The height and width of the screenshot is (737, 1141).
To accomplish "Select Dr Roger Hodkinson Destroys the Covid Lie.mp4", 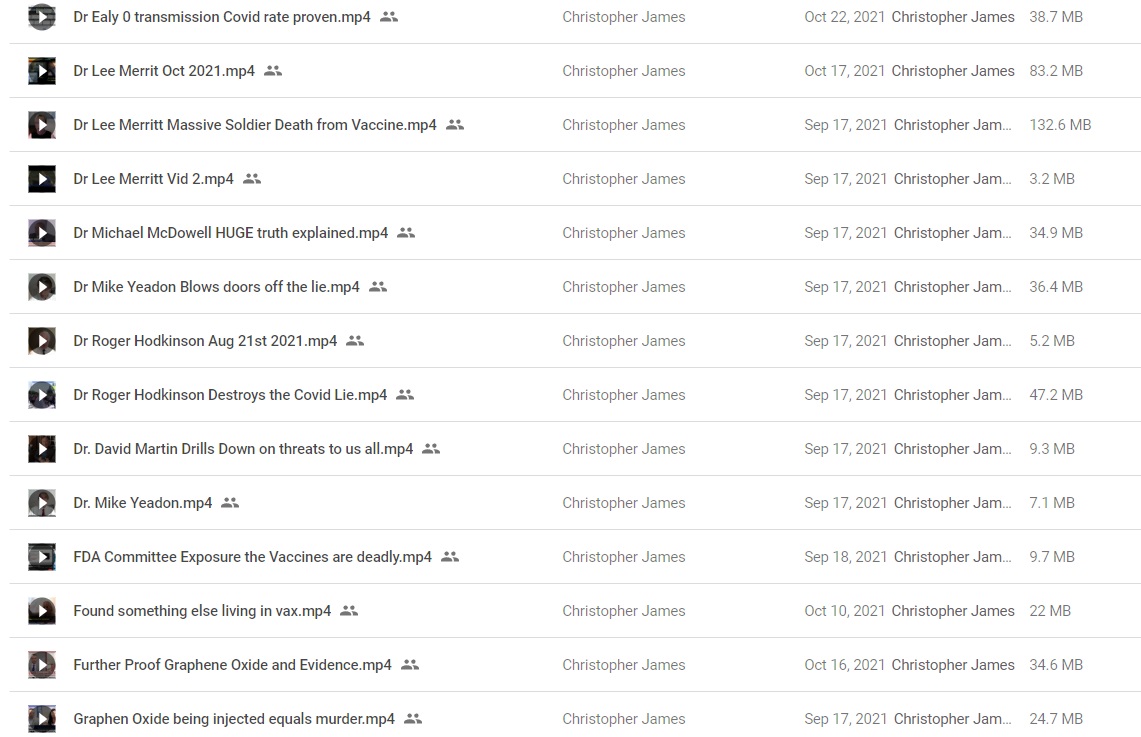I will point(230,395).
